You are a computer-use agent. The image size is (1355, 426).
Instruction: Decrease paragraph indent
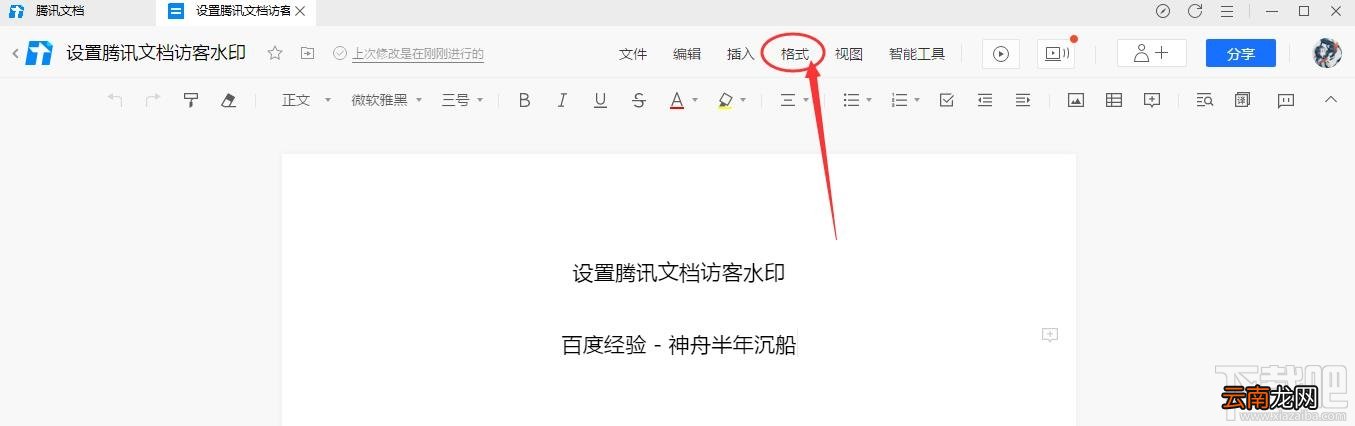(x=985, y=100)
